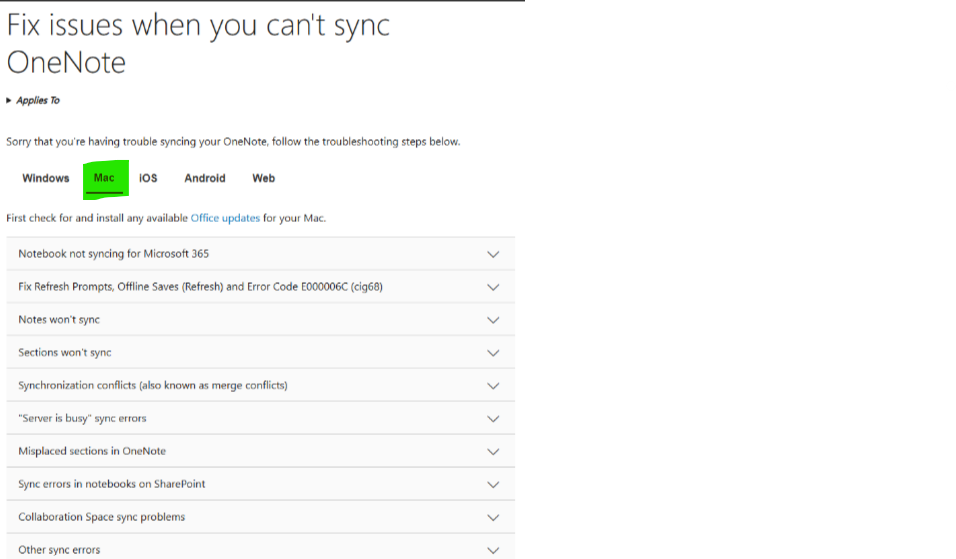Open the Office updates link
This screenshot has width=956, height=559.
pyautogui.click(x=225, y=218)
